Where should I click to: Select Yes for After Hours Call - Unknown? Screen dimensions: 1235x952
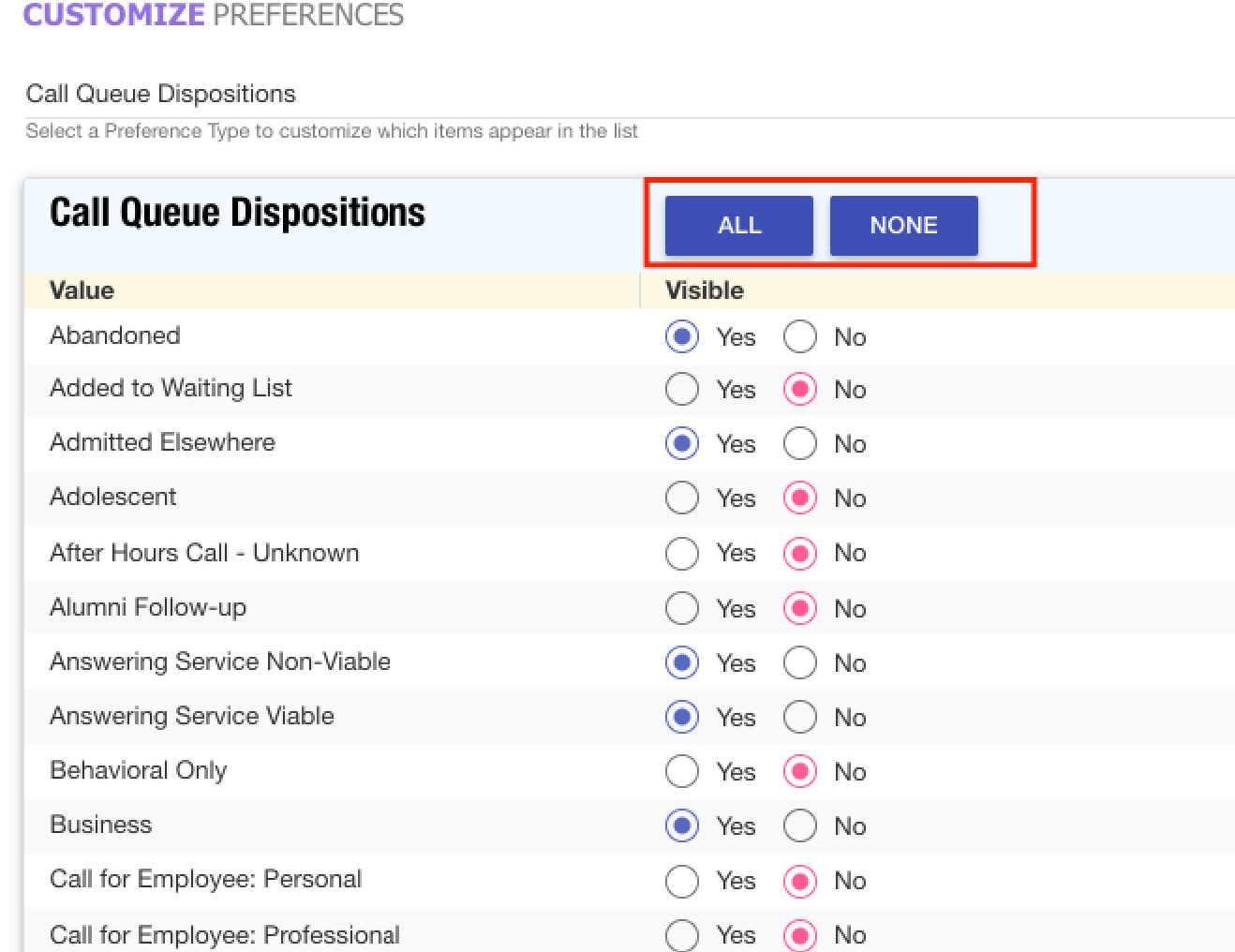[681, 553]
